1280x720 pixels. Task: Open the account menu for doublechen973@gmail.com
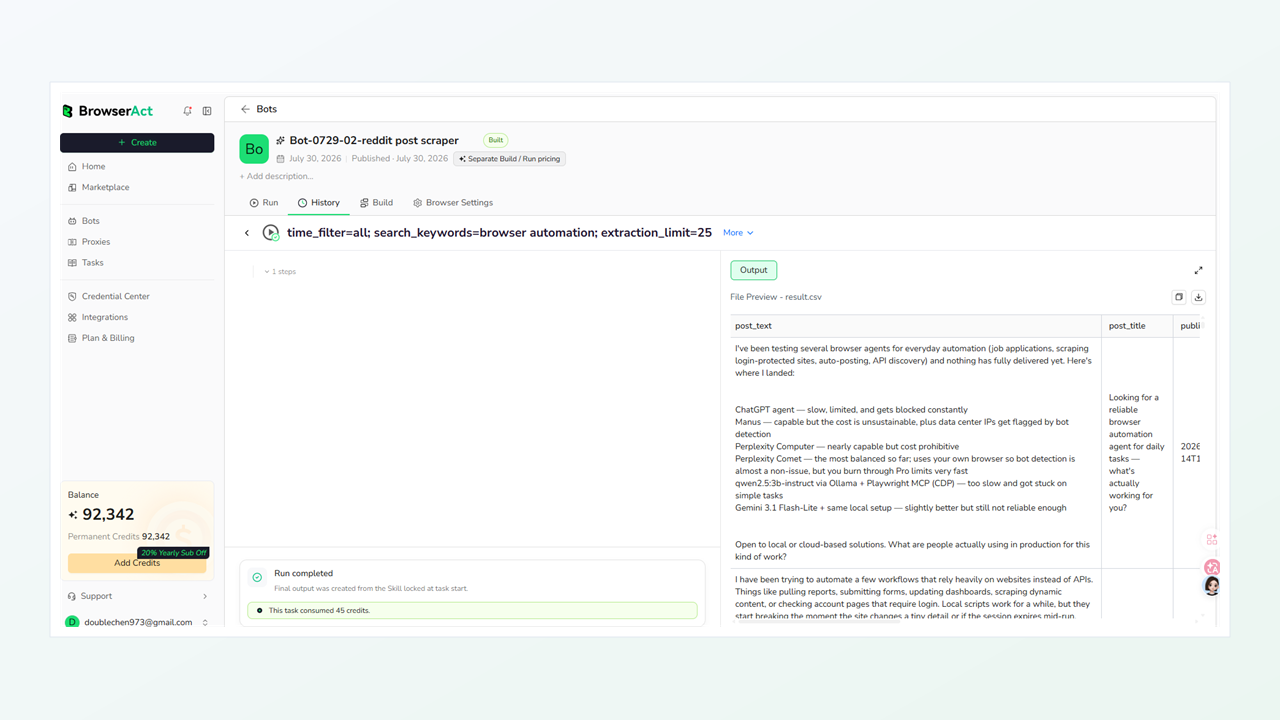pos(137,622)
